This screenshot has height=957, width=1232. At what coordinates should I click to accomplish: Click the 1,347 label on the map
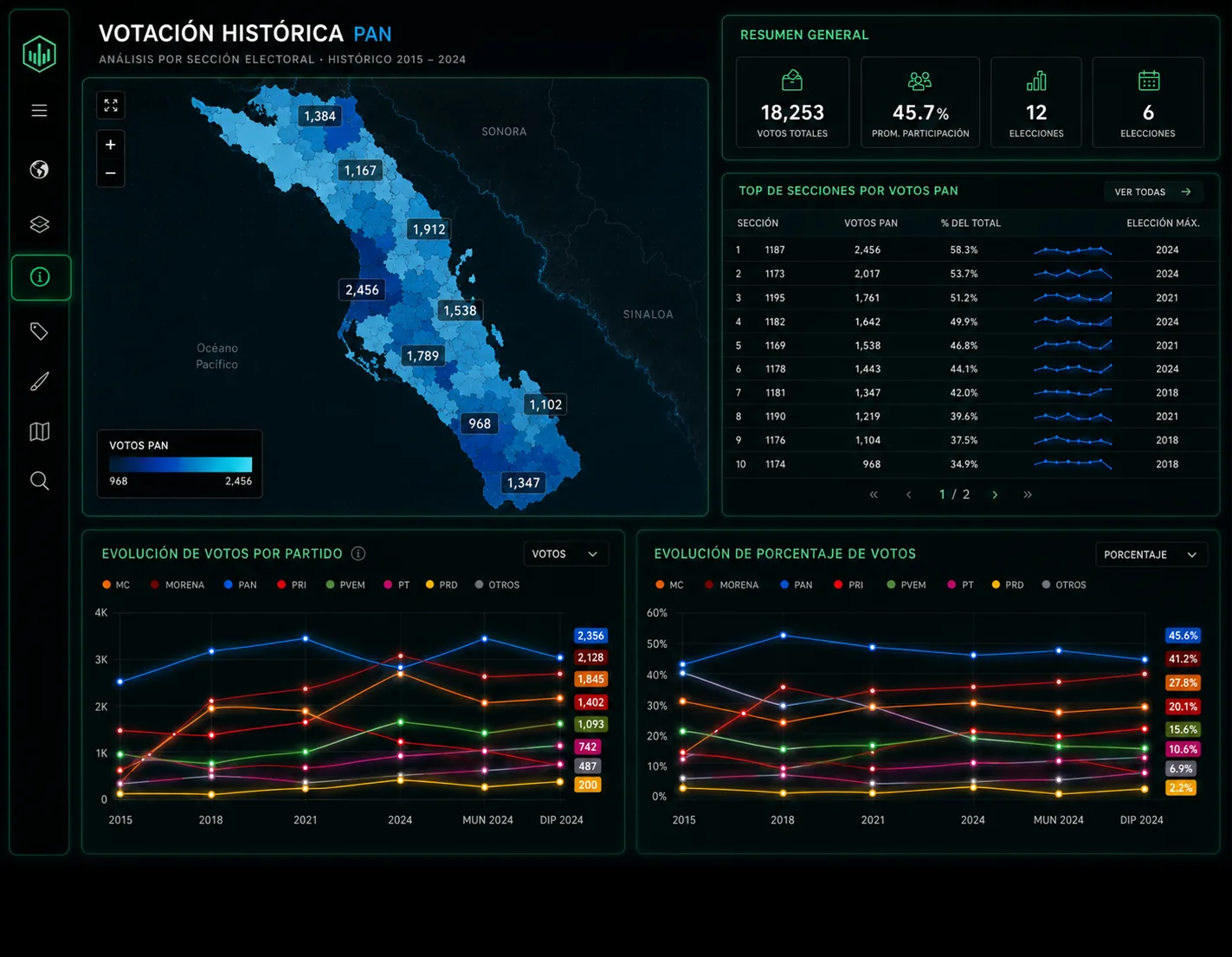[523, 483]
